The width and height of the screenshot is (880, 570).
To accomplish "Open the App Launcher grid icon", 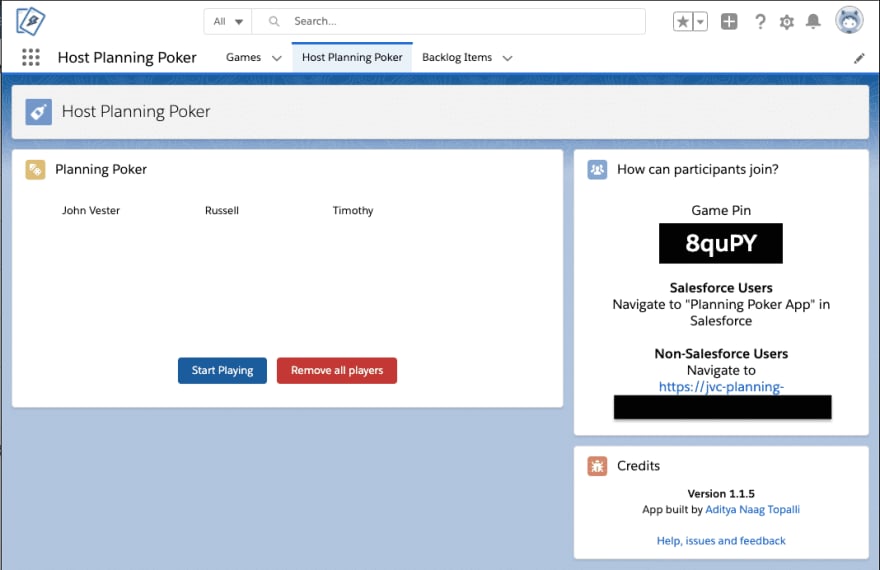I will [31, 57].
